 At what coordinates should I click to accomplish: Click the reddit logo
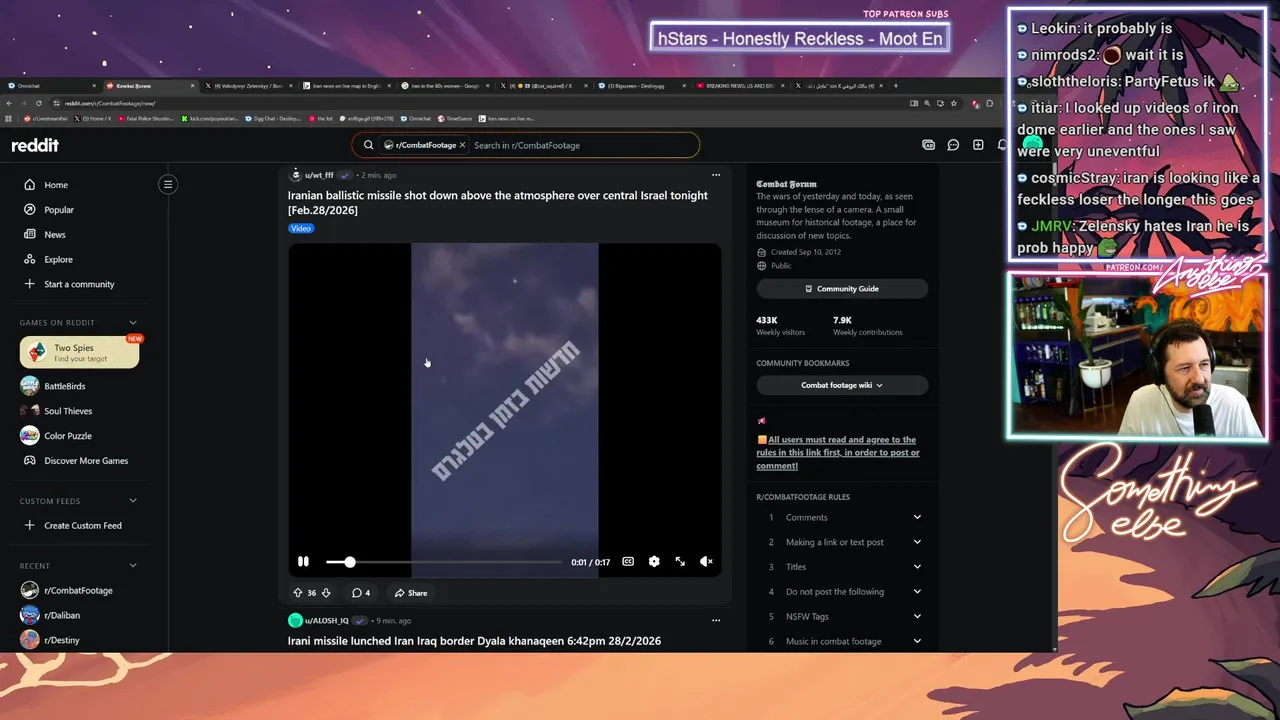point(35,145)
